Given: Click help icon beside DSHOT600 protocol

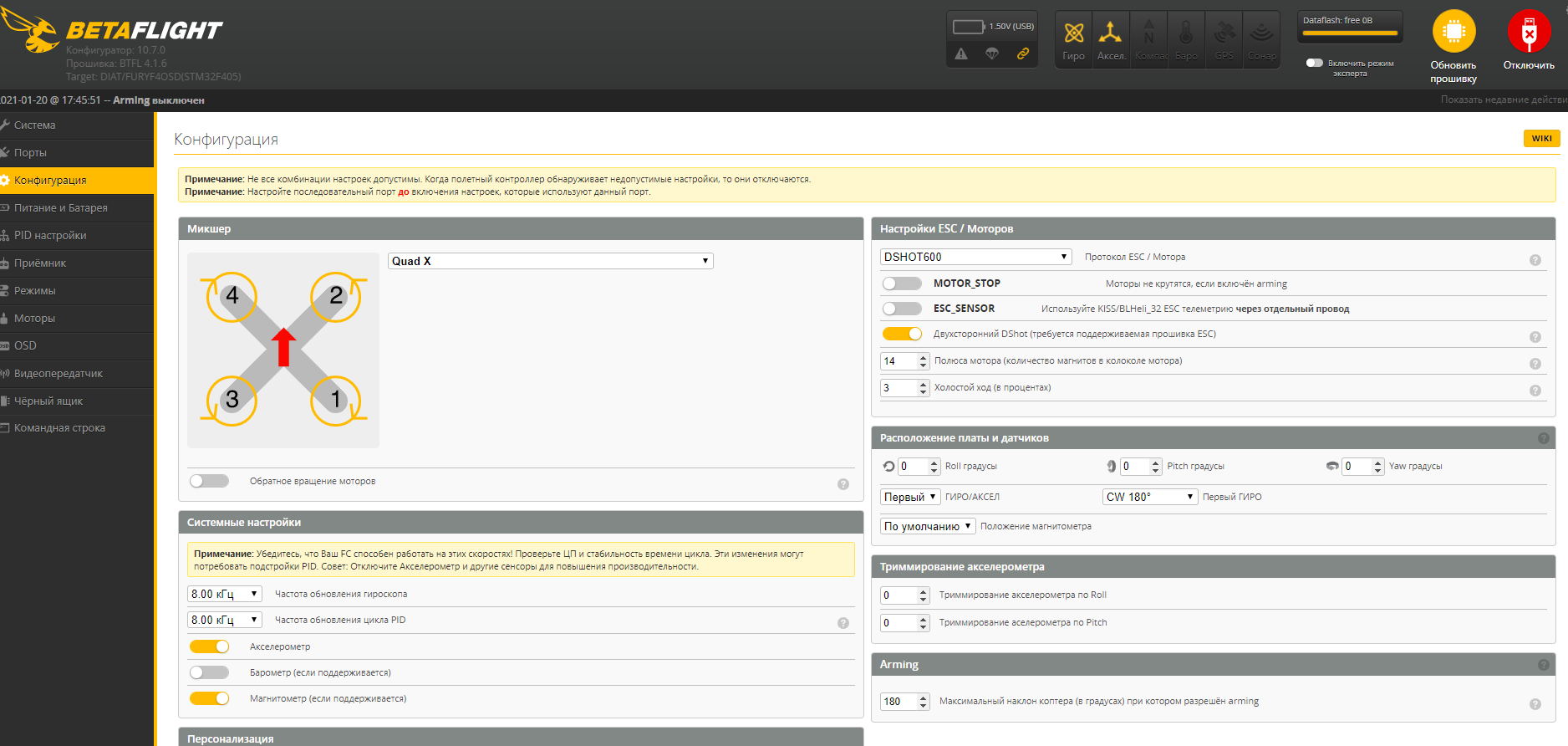Looking at the screenshot, I should [1535, 260].
